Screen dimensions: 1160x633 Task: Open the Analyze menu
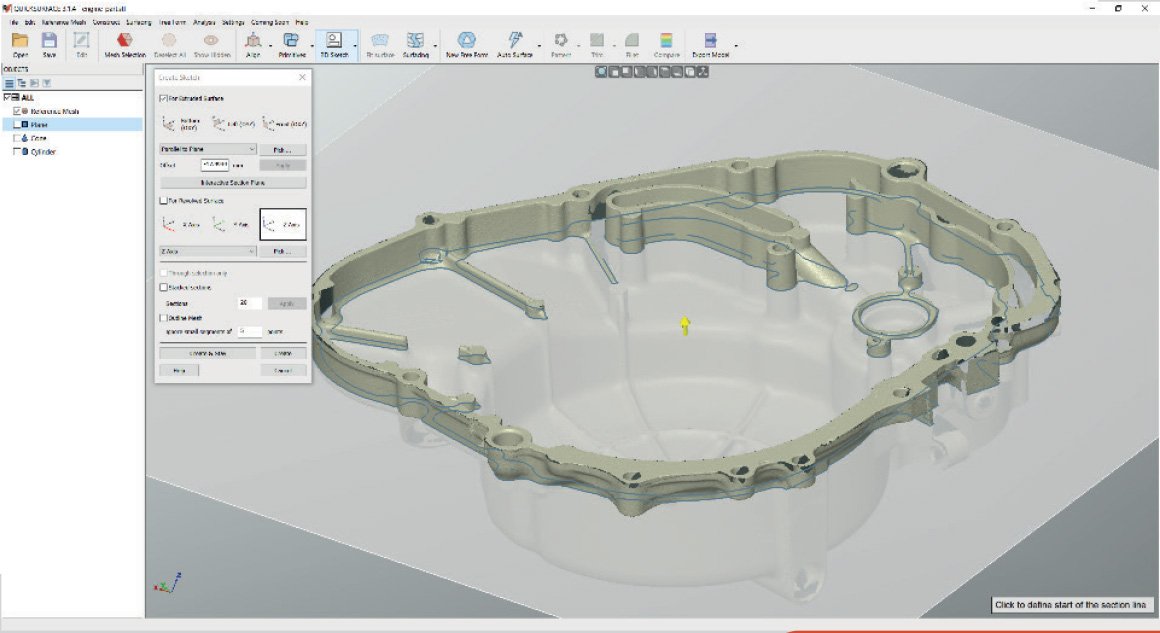click(204, 22)
